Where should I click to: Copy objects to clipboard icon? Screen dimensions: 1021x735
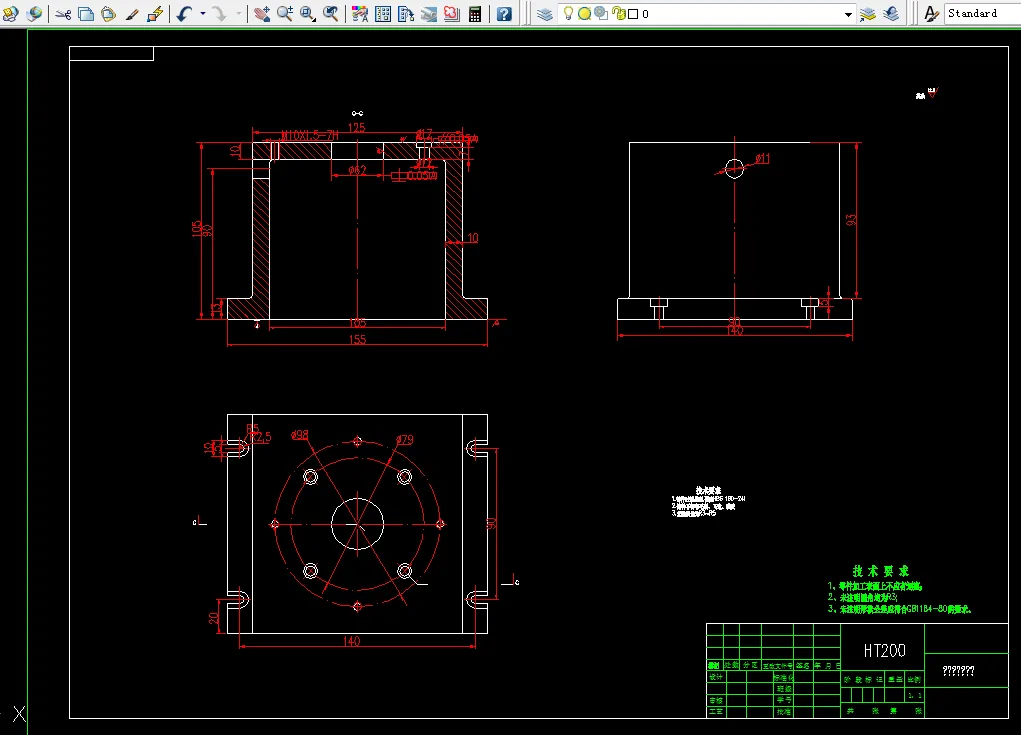pos(86,14)
